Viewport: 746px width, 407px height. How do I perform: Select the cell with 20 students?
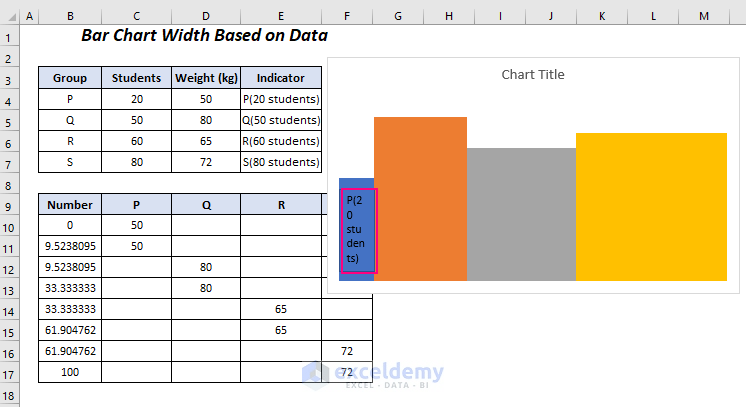(x=137, y=99)
